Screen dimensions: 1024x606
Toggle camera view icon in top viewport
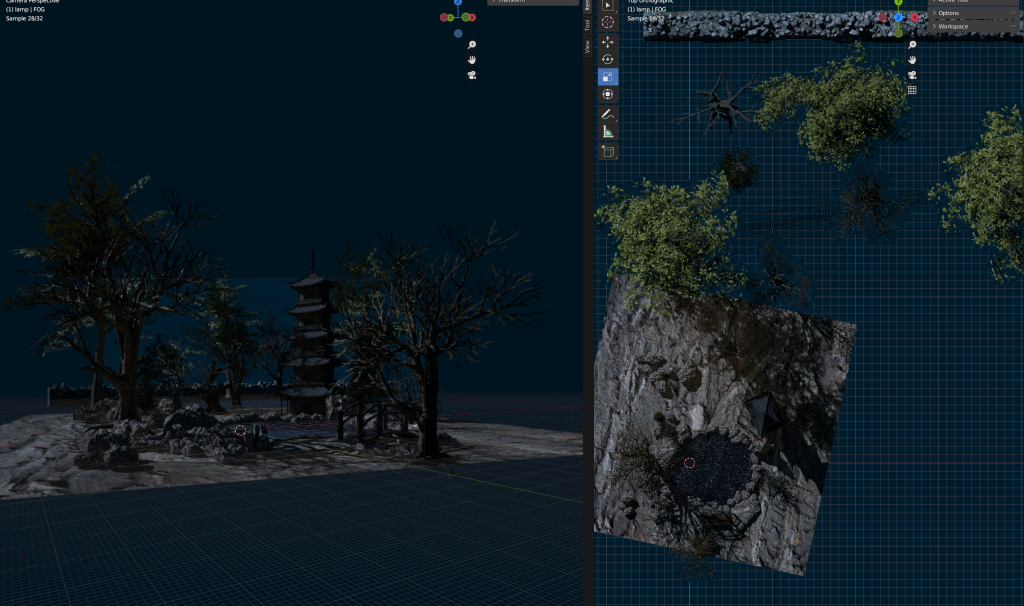click(x=912, y=75)
